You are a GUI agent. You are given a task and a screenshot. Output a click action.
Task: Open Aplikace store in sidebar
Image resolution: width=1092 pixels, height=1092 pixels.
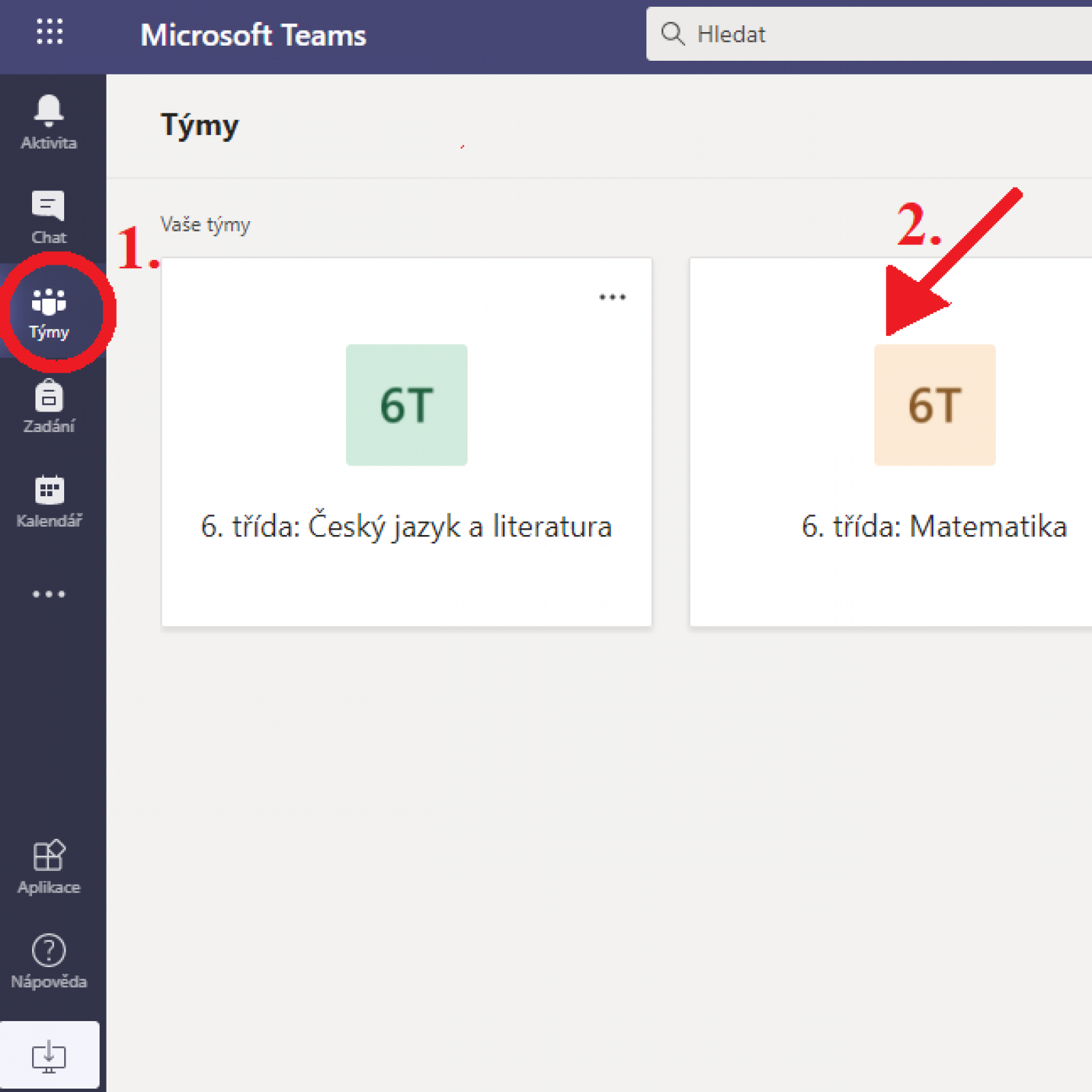[48, 867]
